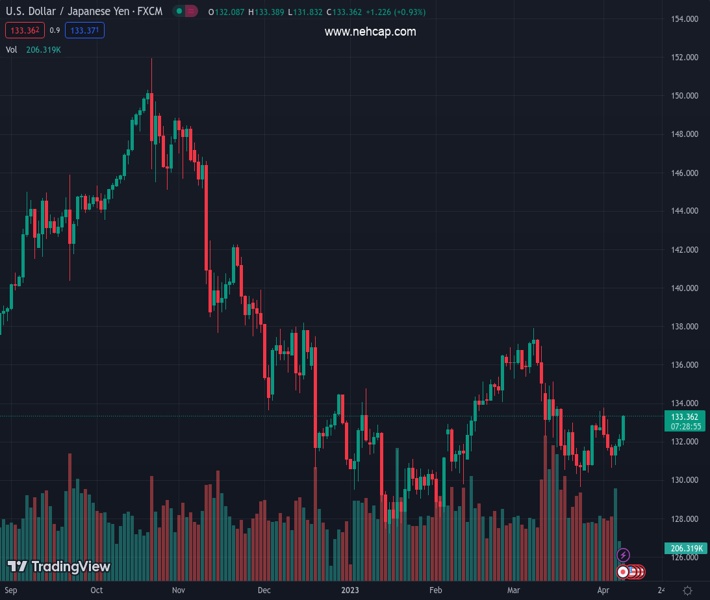The height and width of the screenshot is (600, 710).
Task: Click the 0.9 spread value between prices
Action: point(55,30)
